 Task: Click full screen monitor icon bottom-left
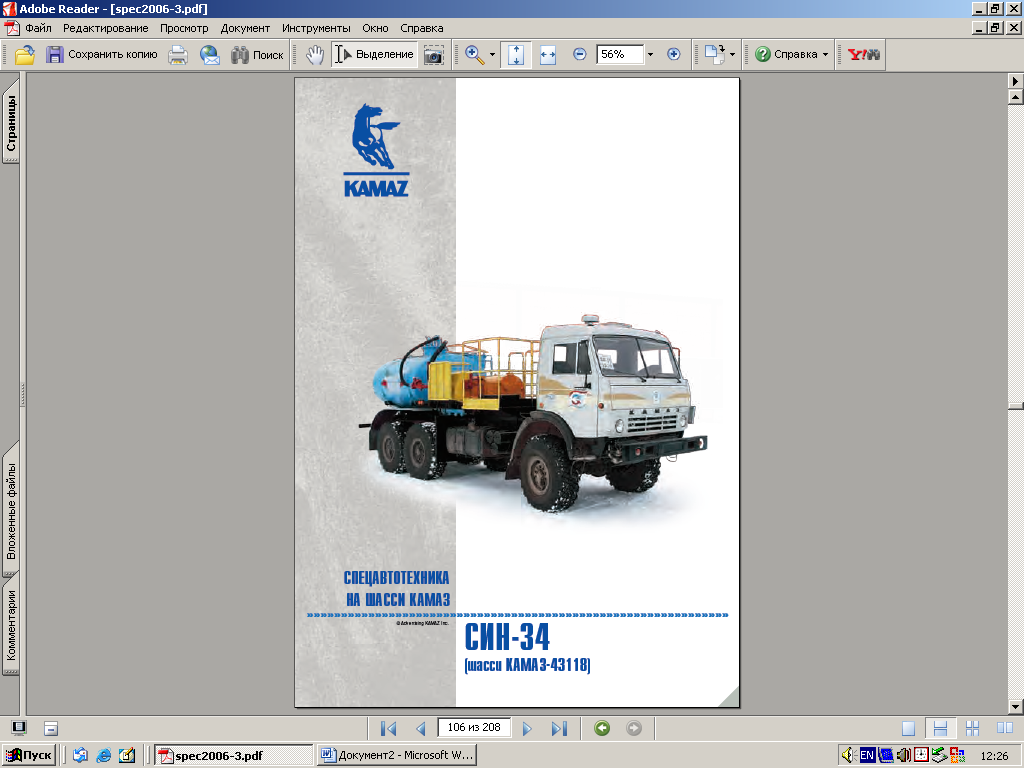coord(19,728)
